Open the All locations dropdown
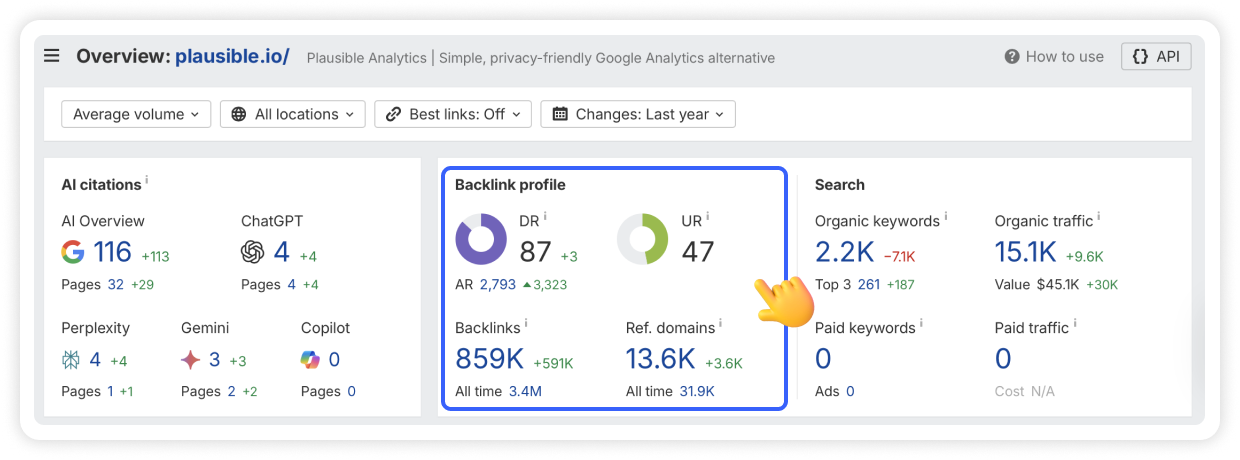The height and width of the screenshot is (460, 1240). (293, 114)
